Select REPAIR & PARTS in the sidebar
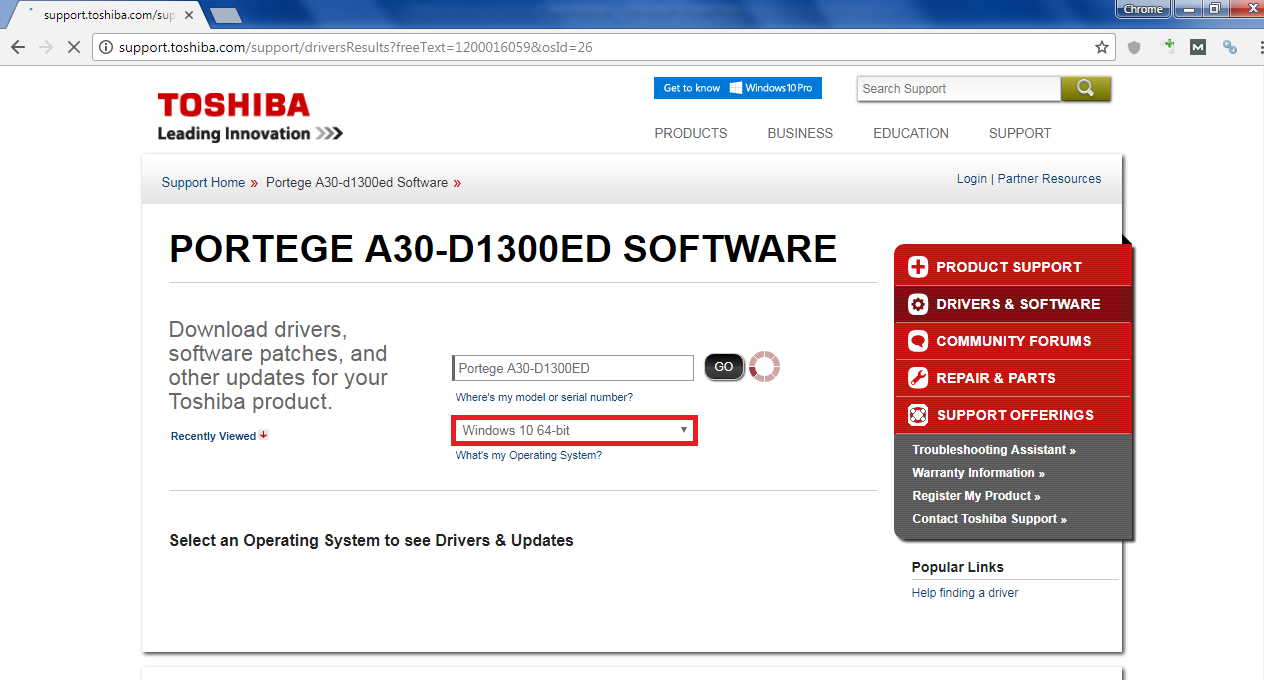 click(1013, 378)
